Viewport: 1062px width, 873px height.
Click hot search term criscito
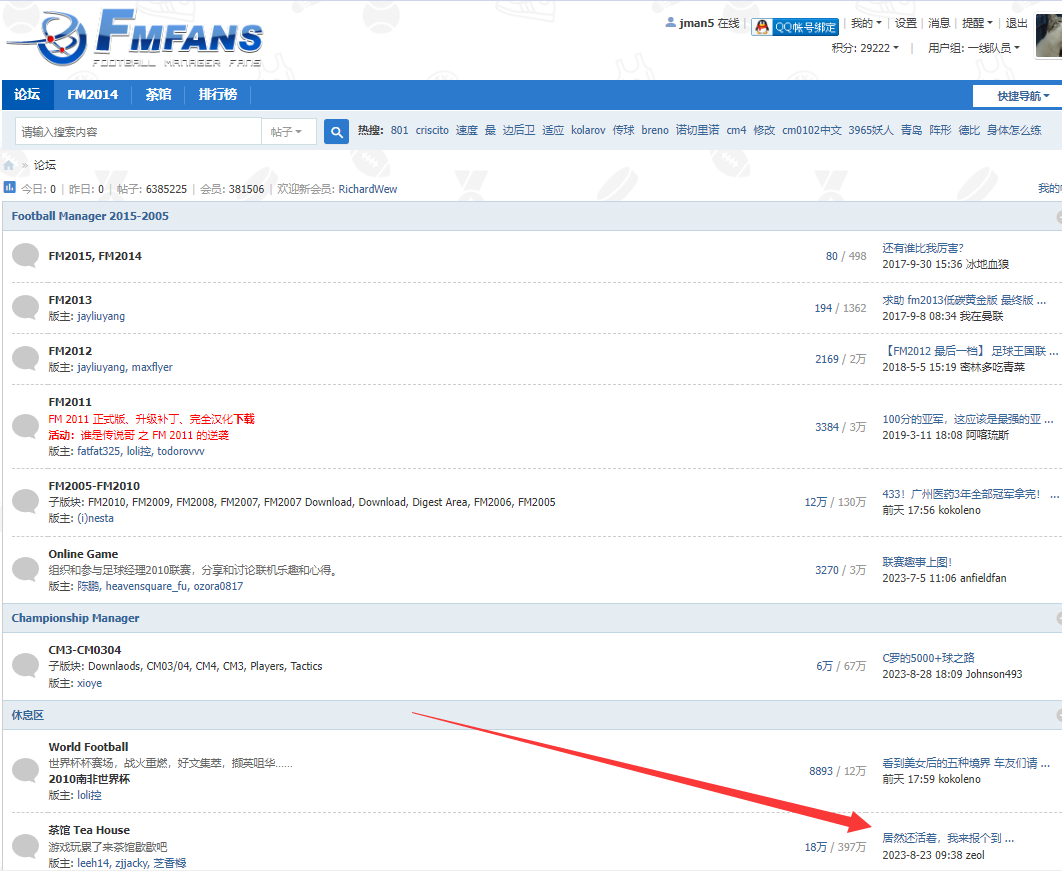click(x=432, y=130)
